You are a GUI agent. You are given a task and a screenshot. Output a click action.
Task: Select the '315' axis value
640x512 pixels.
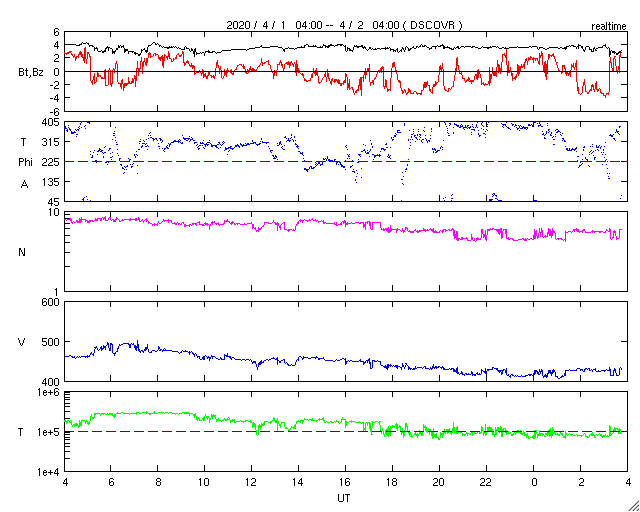pos(51,142)
